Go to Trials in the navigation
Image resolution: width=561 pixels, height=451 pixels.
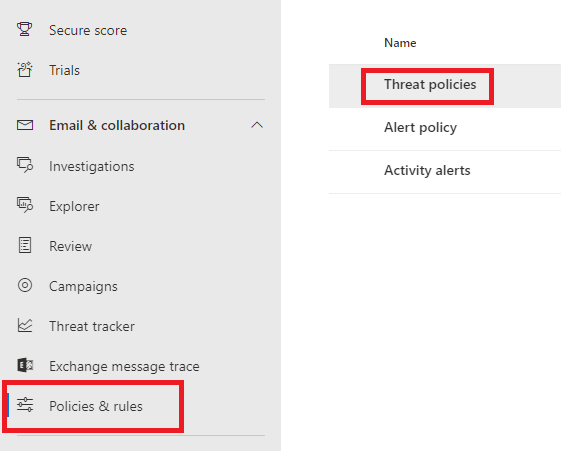[64, 70]
